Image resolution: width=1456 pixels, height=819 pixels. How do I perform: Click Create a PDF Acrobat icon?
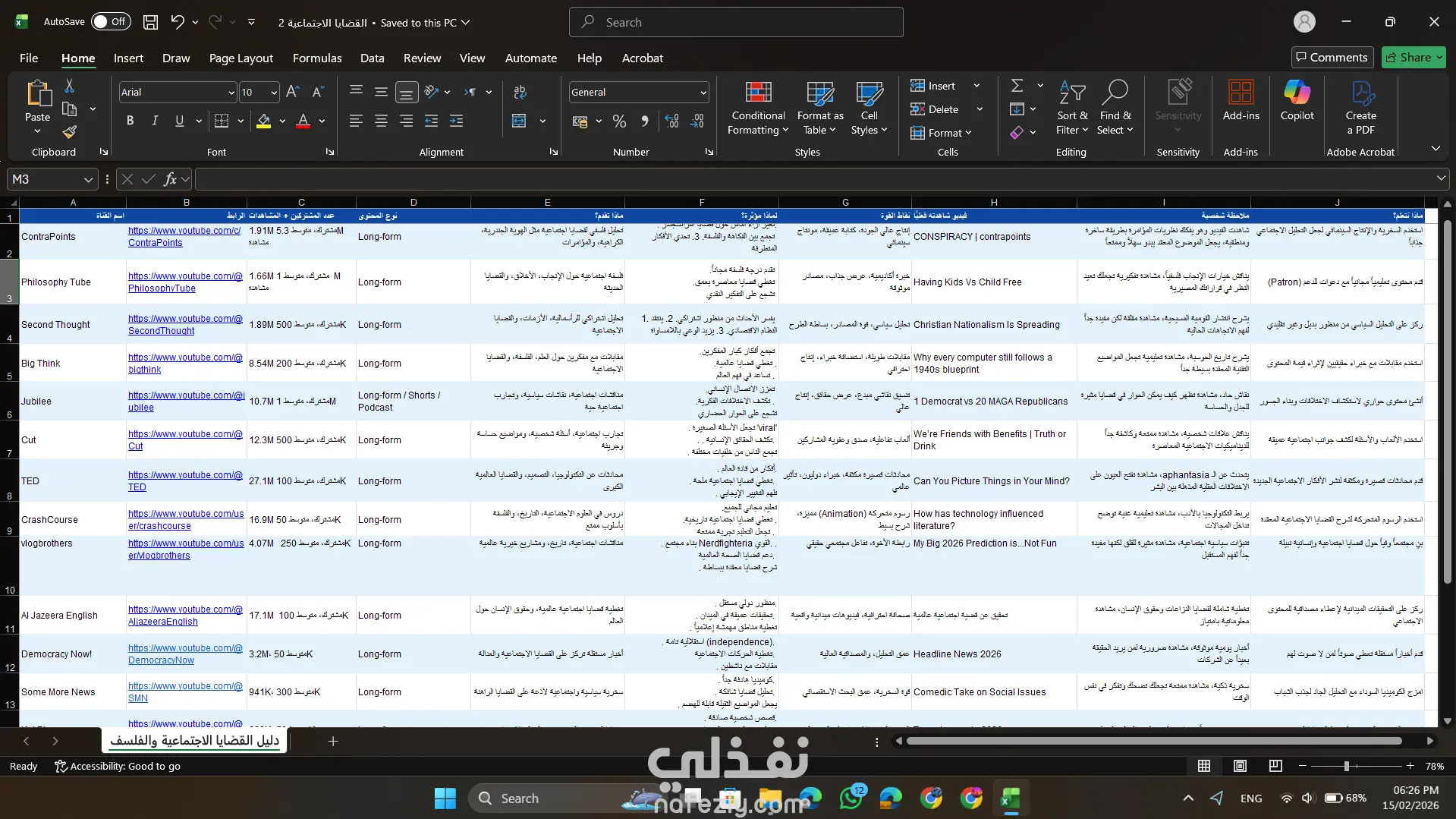1361,108
